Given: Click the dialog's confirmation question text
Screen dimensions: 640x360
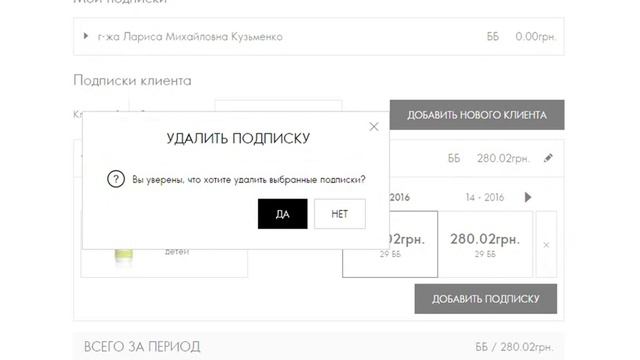Looking at the screenshot, I should click(249, 180).
